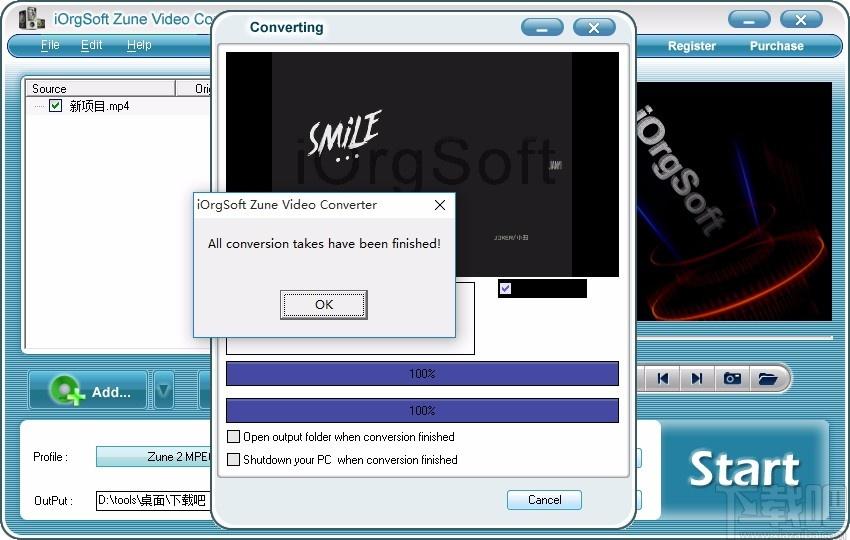Image resolution: width=850 pixels, height=540 pixels.
Task: Open the Help menu
Action: [x=139, y=45]
